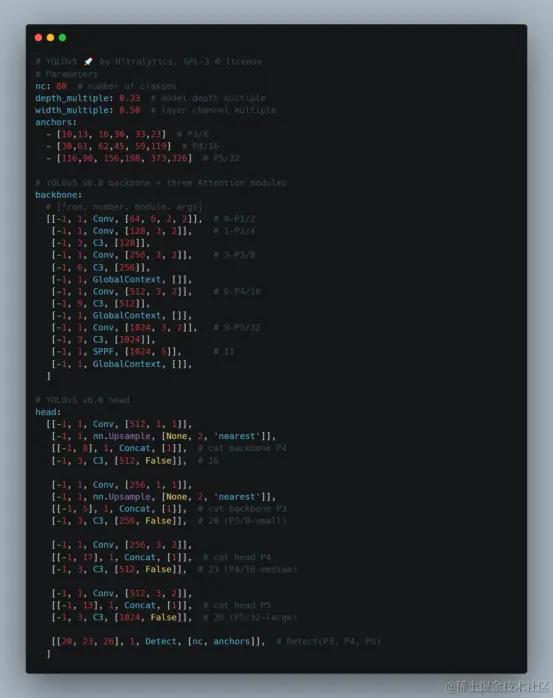Click the 'head:' key
Viewport: 554px width, 698px height.
tap(48, 412)
